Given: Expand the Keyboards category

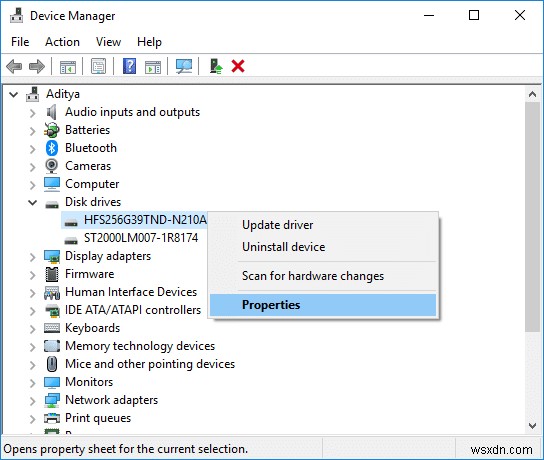Looking at the screenshot, I should pyautogui.click(x=32, y=329).
